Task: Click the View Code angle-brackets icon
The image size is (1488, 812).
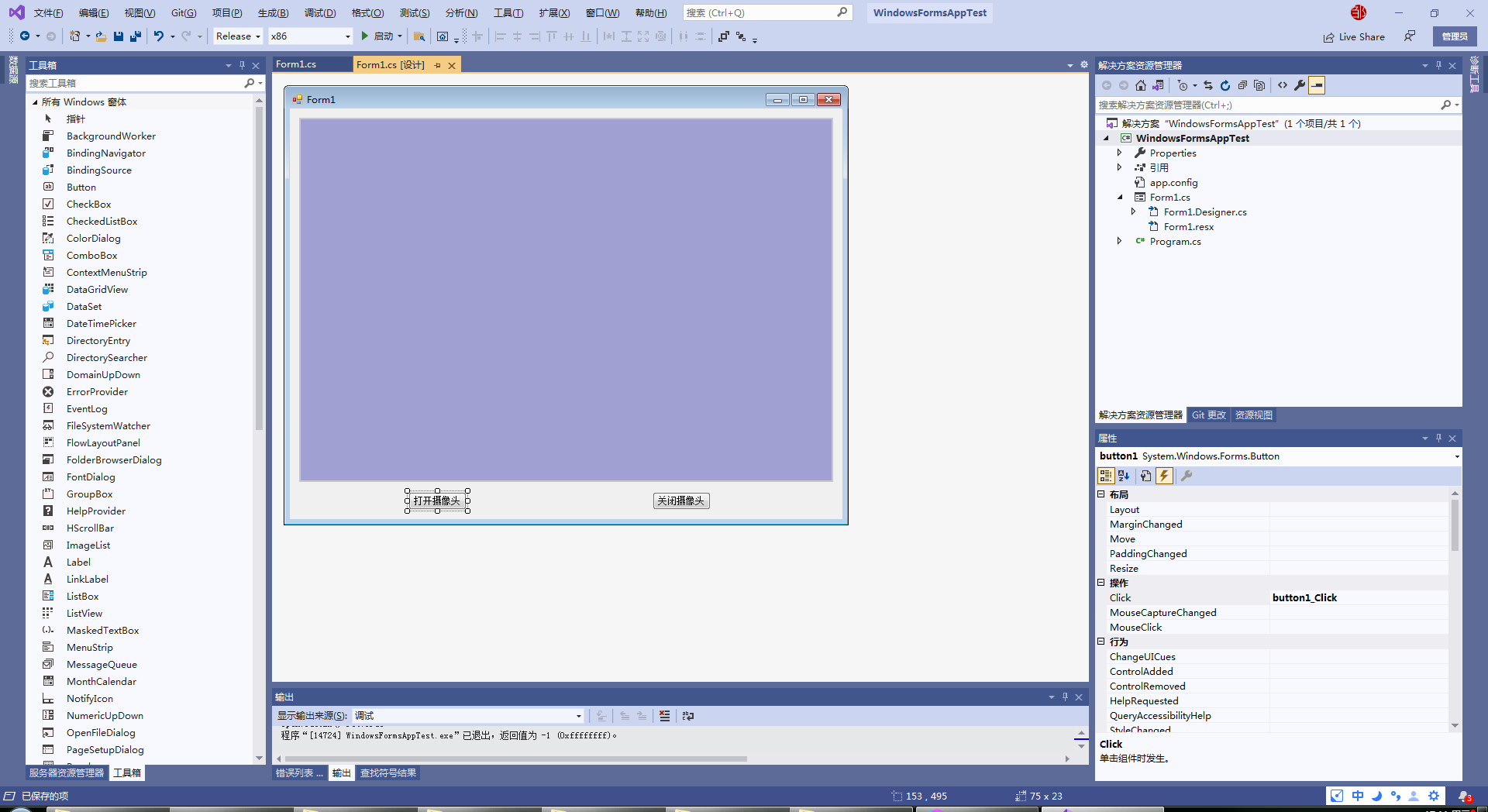Action: click(1283, 85)
